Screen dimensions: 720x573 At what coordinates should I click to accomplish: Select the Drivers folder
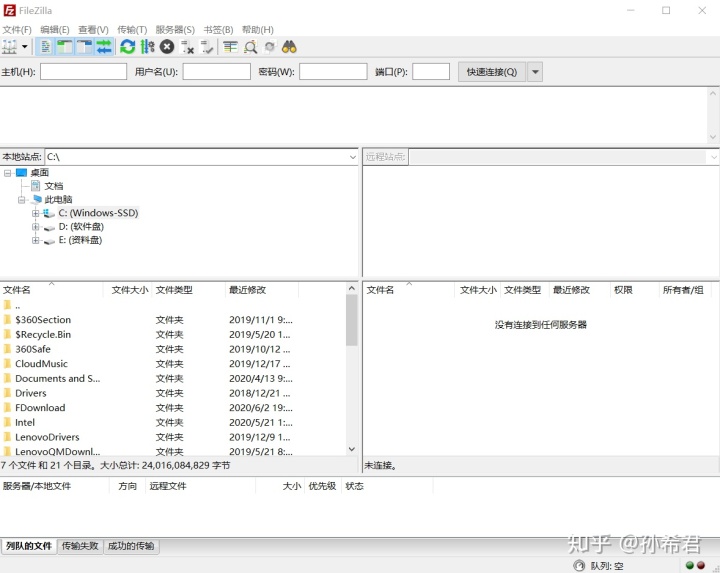31,393
